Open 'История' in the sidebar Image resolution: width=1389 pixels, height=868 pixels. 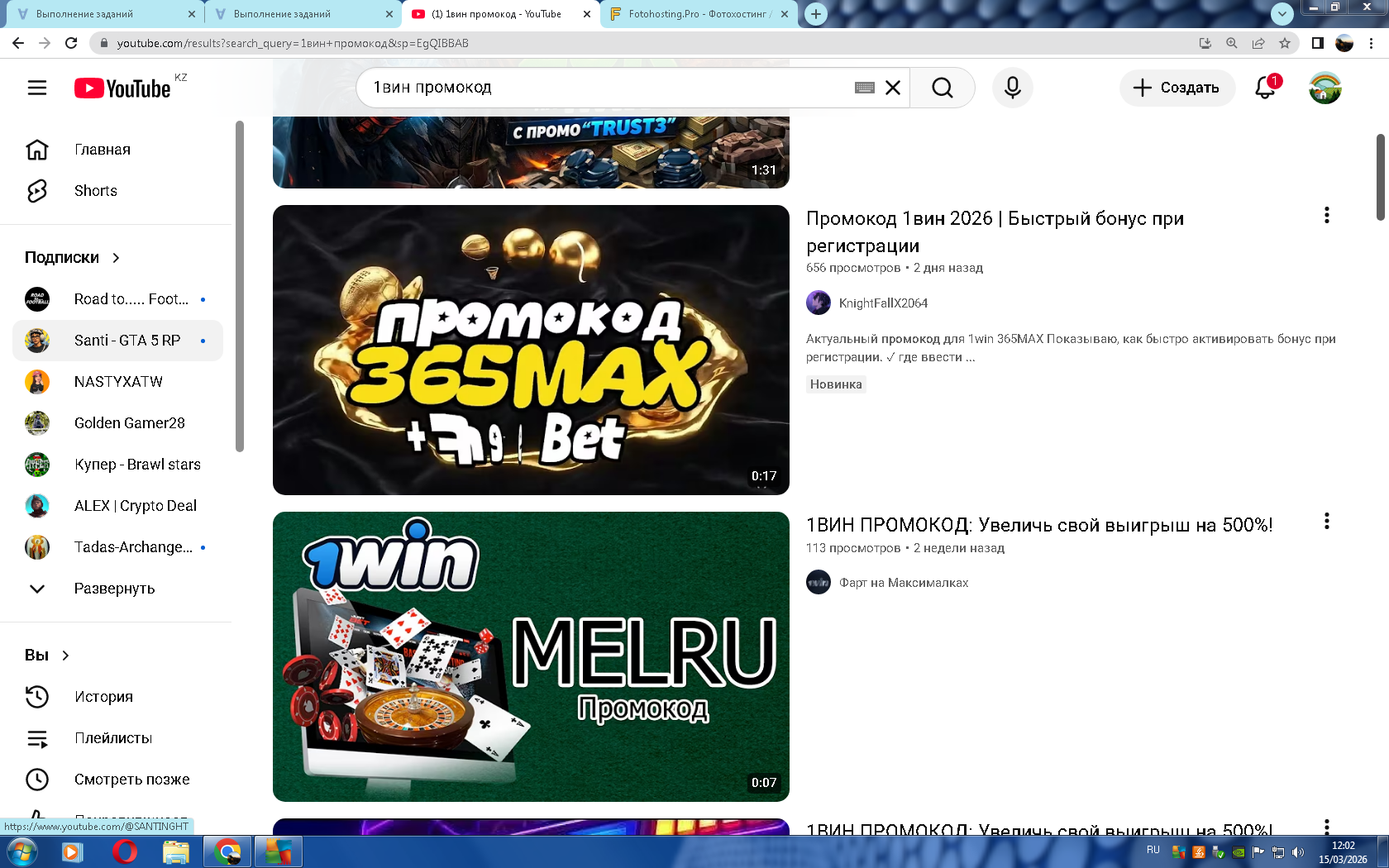[117, 697]
